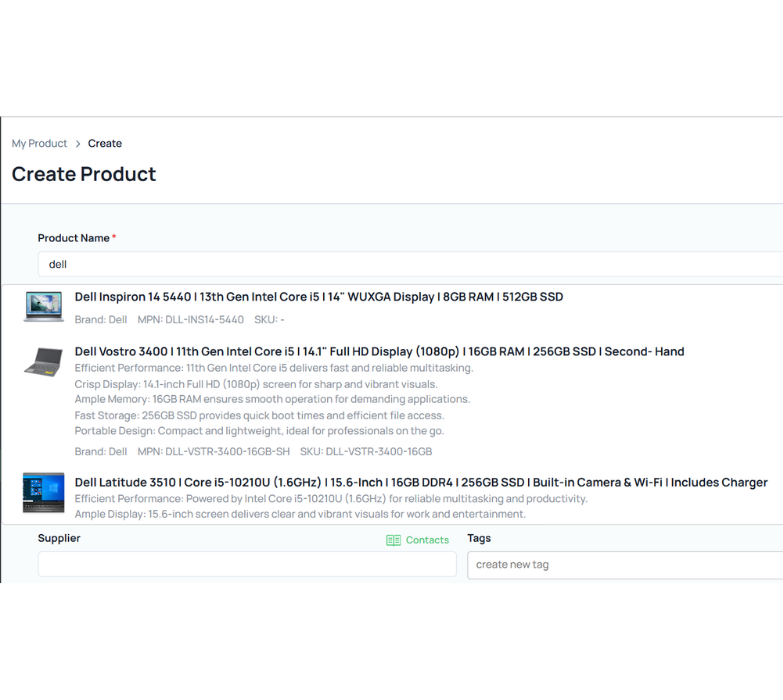Focus the Supplier input field

point(247,564)
